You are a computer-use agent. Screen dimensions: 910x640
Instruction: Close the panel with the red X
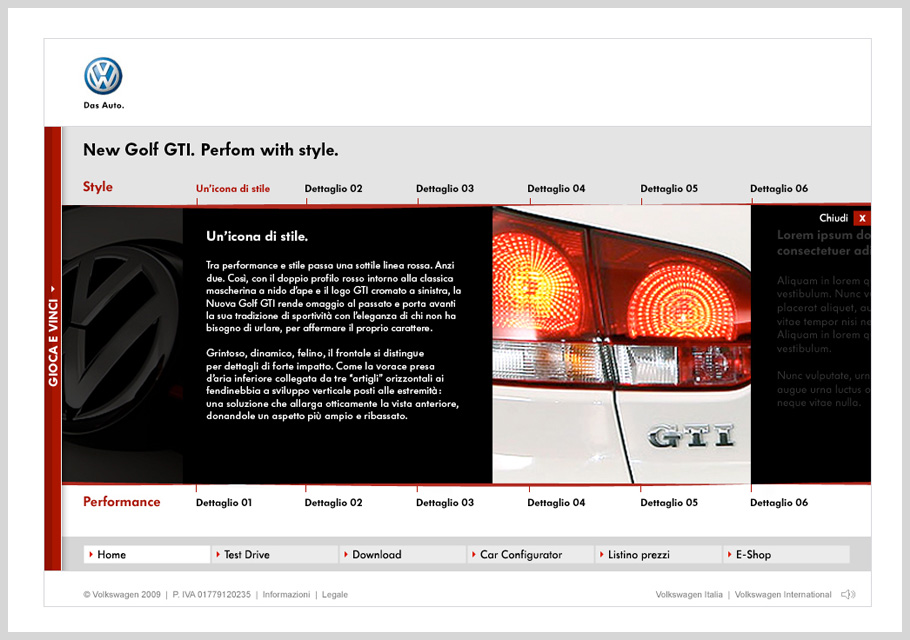point(862,218)
